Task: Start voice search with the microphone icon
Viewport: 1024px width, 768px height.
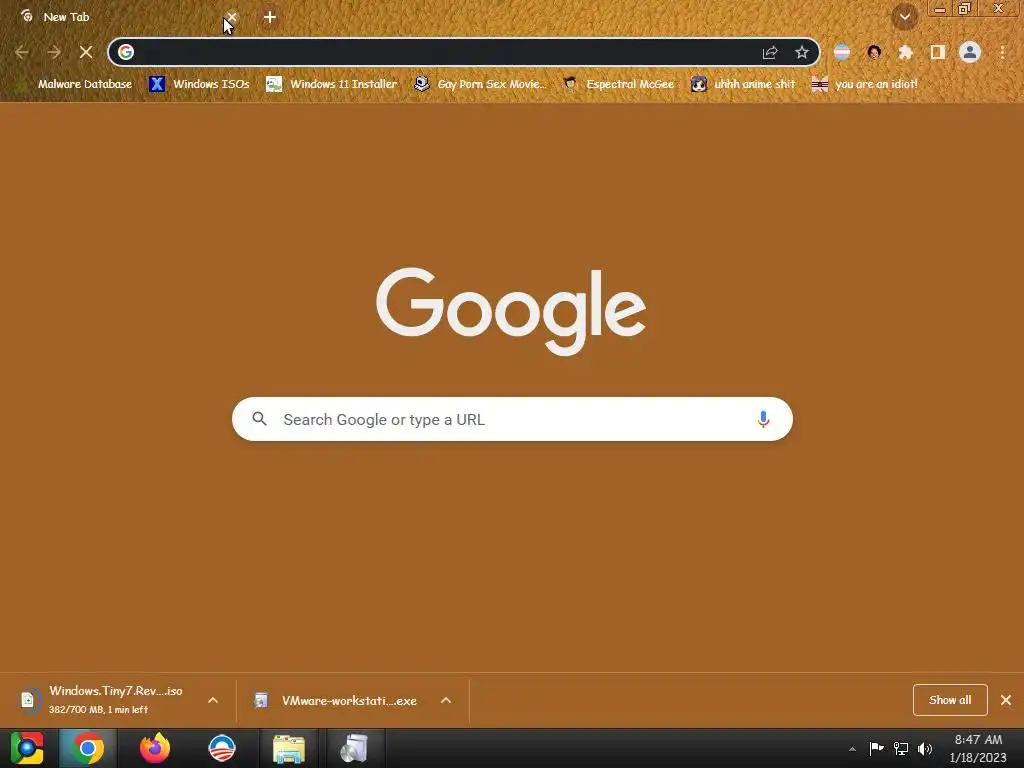Action: (763, 419)
